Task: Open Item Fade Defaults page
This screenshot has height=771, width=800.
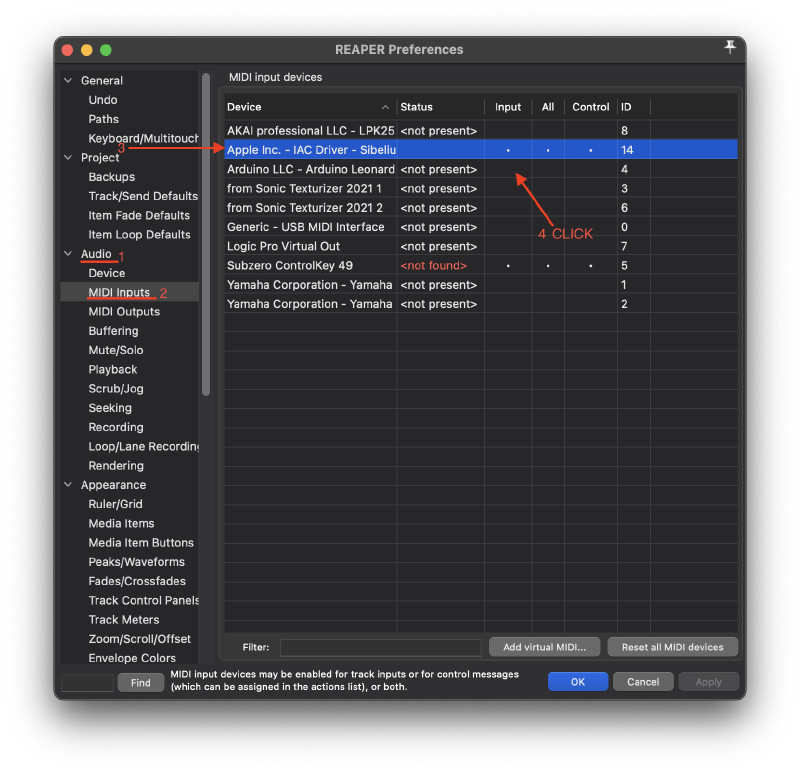Action: 139,215
